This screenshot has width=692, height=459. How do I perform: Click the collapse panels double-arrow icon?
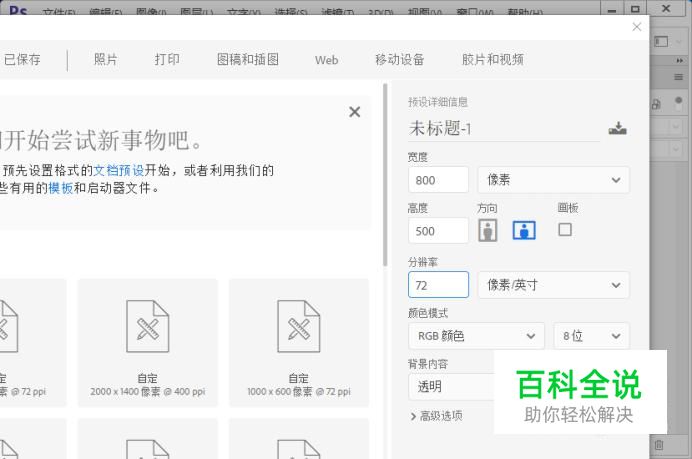pyautogui.click(x=680, y=60)
